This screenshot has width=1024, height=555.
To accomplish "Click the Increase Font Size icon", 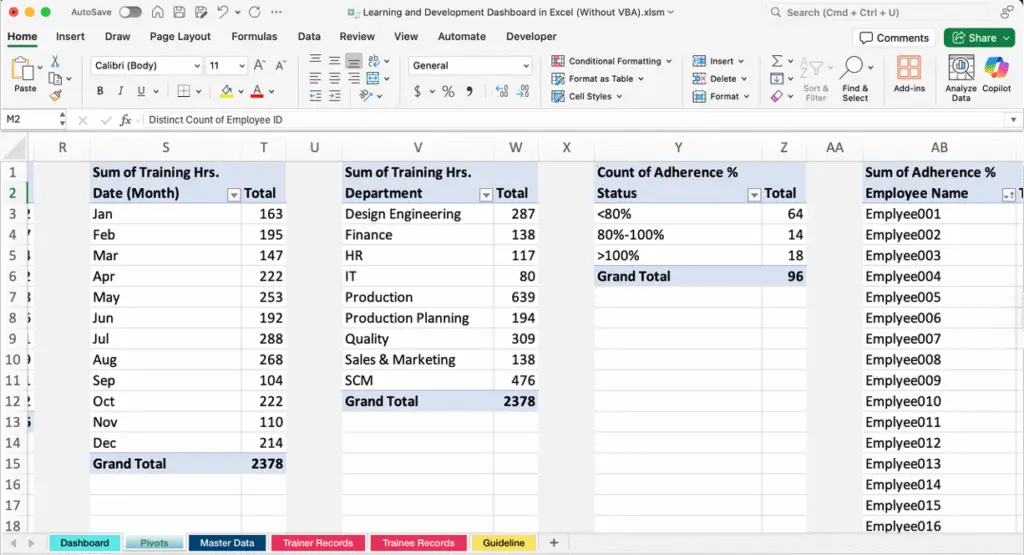I will point(259,66).
